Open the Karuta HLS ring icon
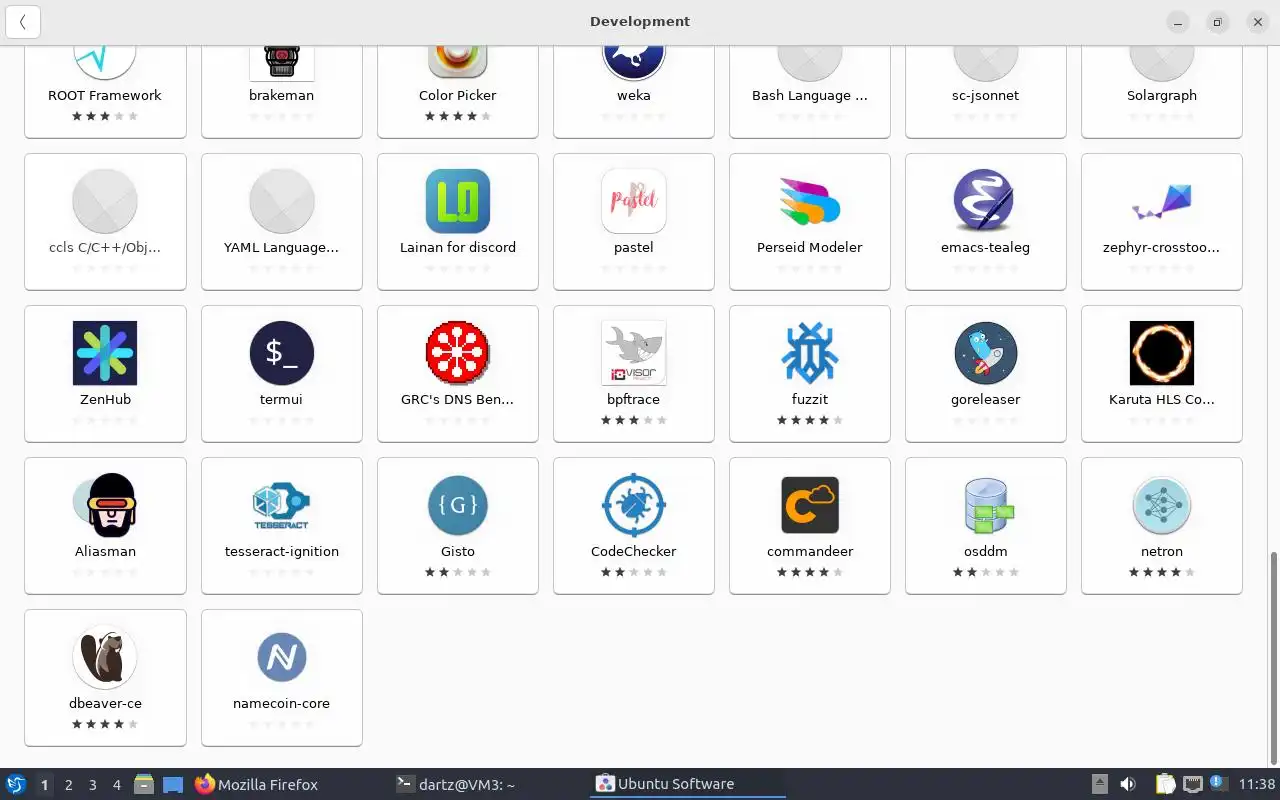1280x800 pixels. click(x=1162, y=353)
